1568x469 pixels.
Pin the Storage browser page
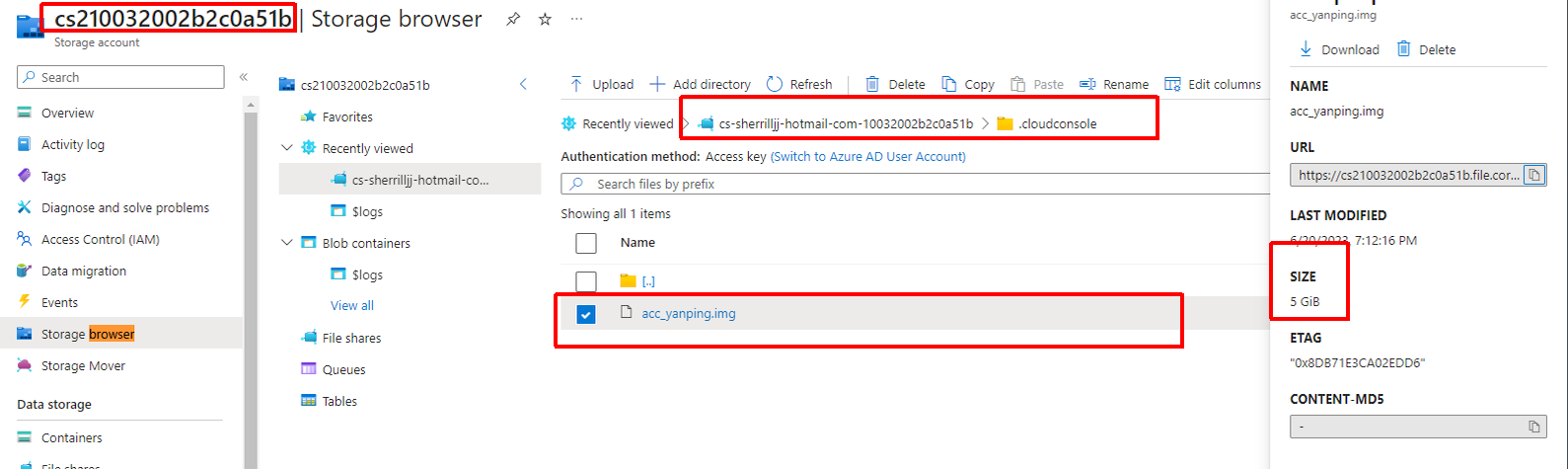(513, 19)
